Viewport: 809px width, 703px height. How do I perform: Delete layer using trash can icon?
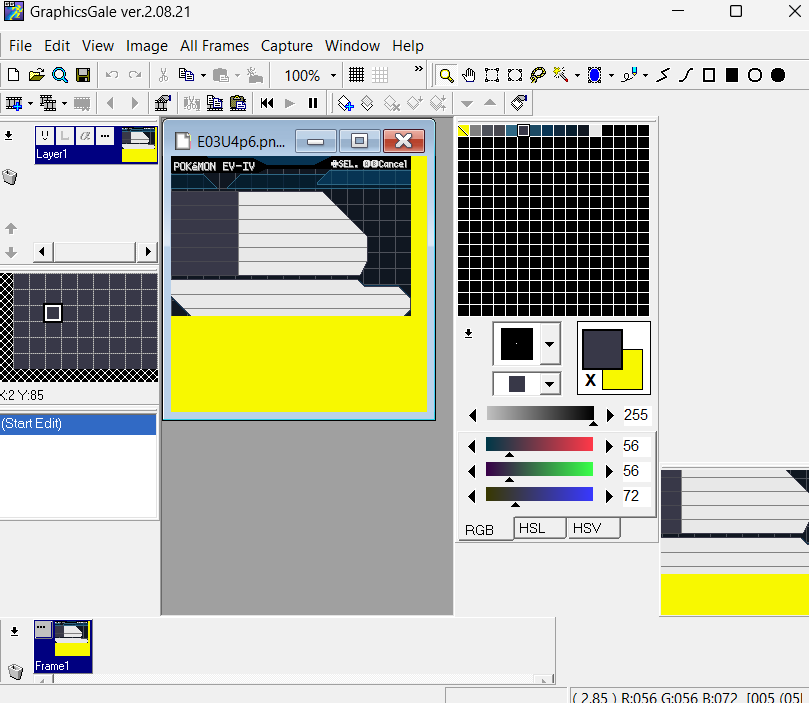coord(10,177)
